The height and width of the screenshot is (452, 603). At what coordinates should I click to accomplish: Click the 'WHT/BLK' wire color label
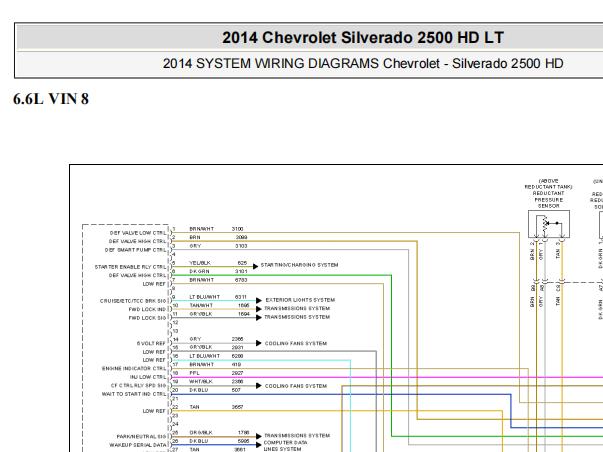[x=201, y=381]
